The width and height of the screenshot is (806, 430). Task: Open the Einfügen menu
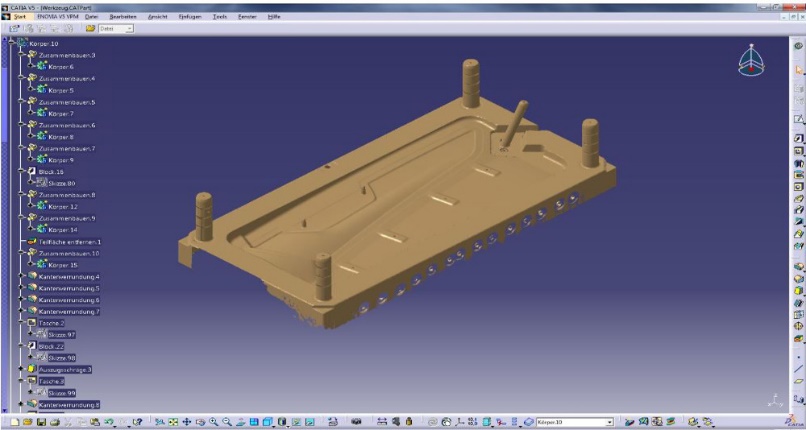coord(188,17)
